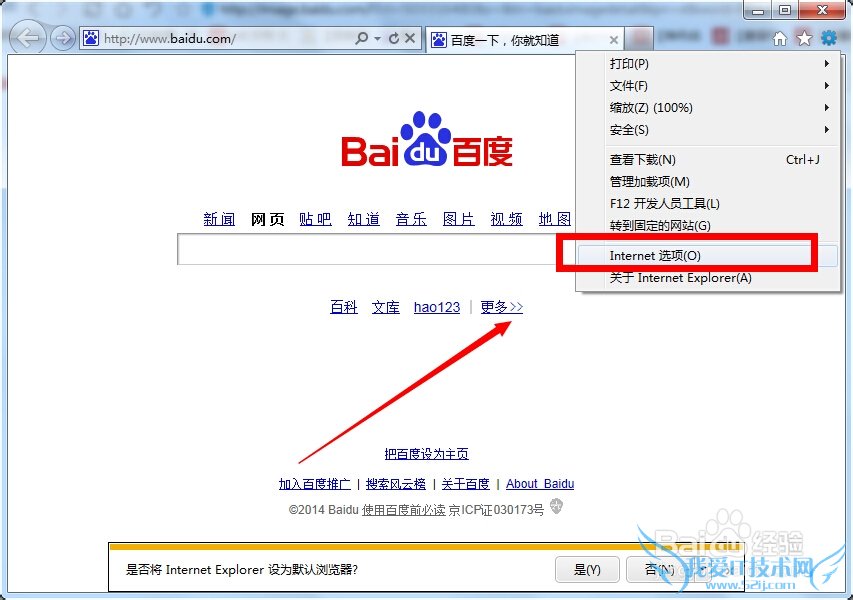The width and height of the screenshot is (853, 600).
Task: Select 管理加载项(M) menu item
Action: point(708,181)
